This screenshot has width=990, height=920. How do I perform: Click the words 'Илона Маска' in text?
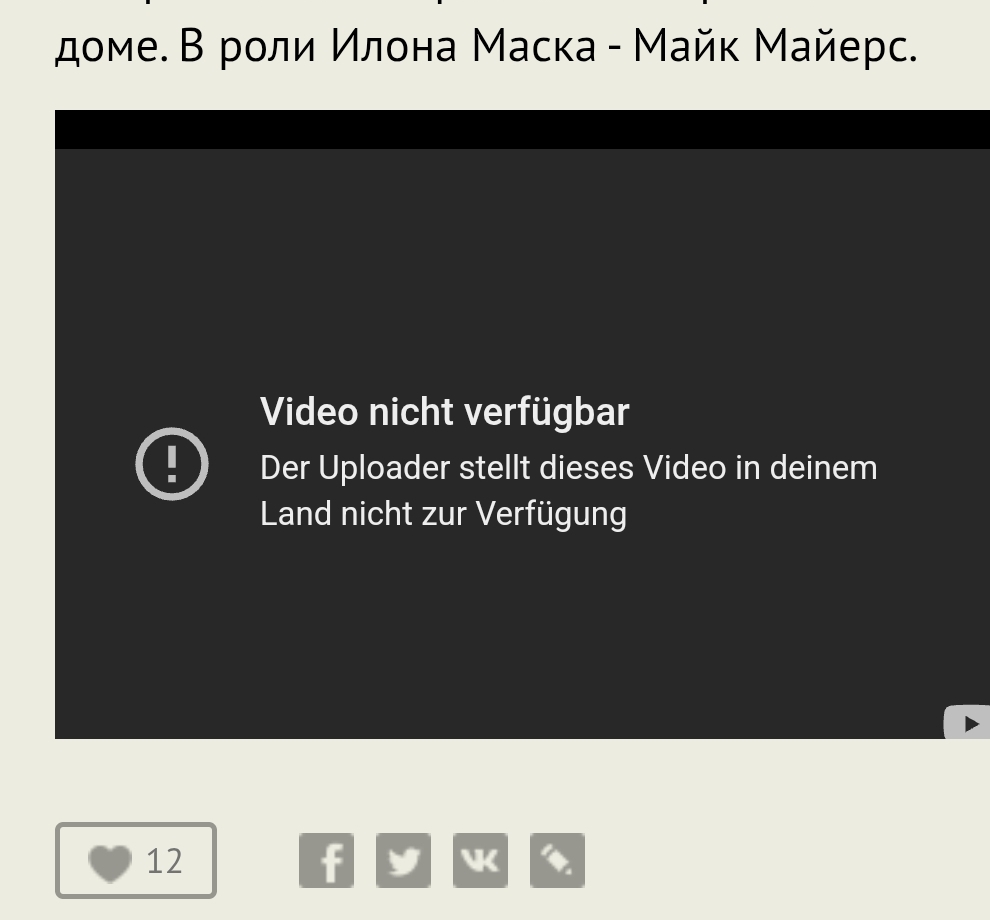point(463,47)
